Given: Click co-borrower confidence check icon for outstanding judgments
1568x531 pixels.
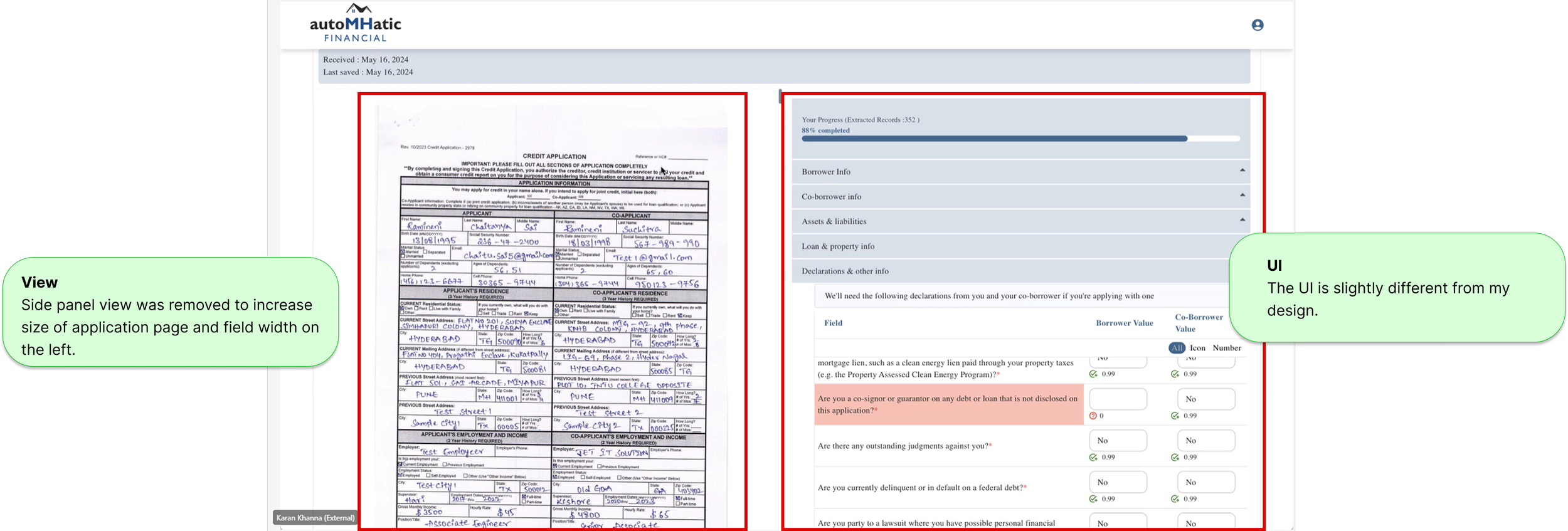Looking at the screenshot, I should [1175, 457].
